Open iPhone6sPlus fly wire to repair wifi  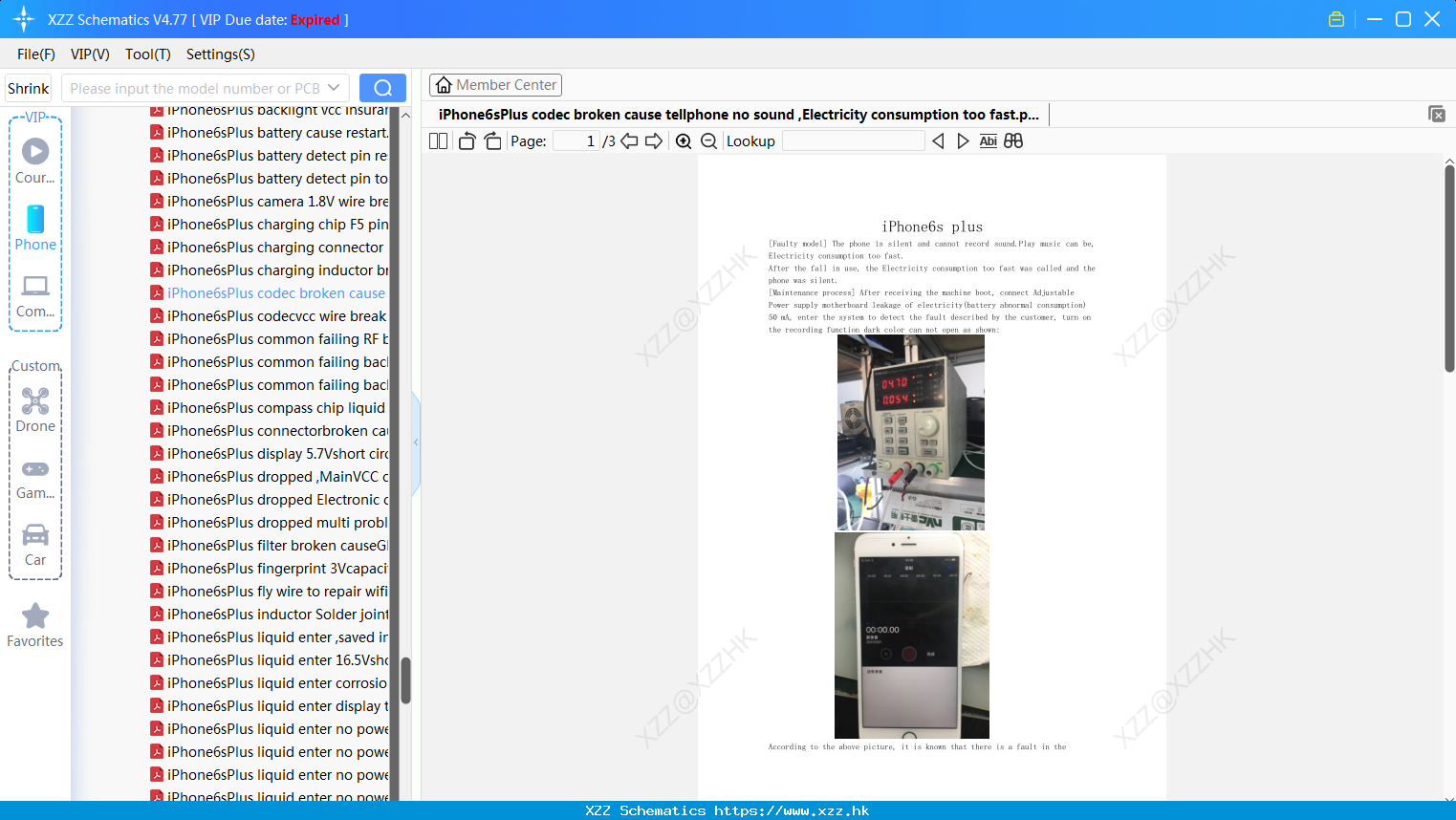269,592
